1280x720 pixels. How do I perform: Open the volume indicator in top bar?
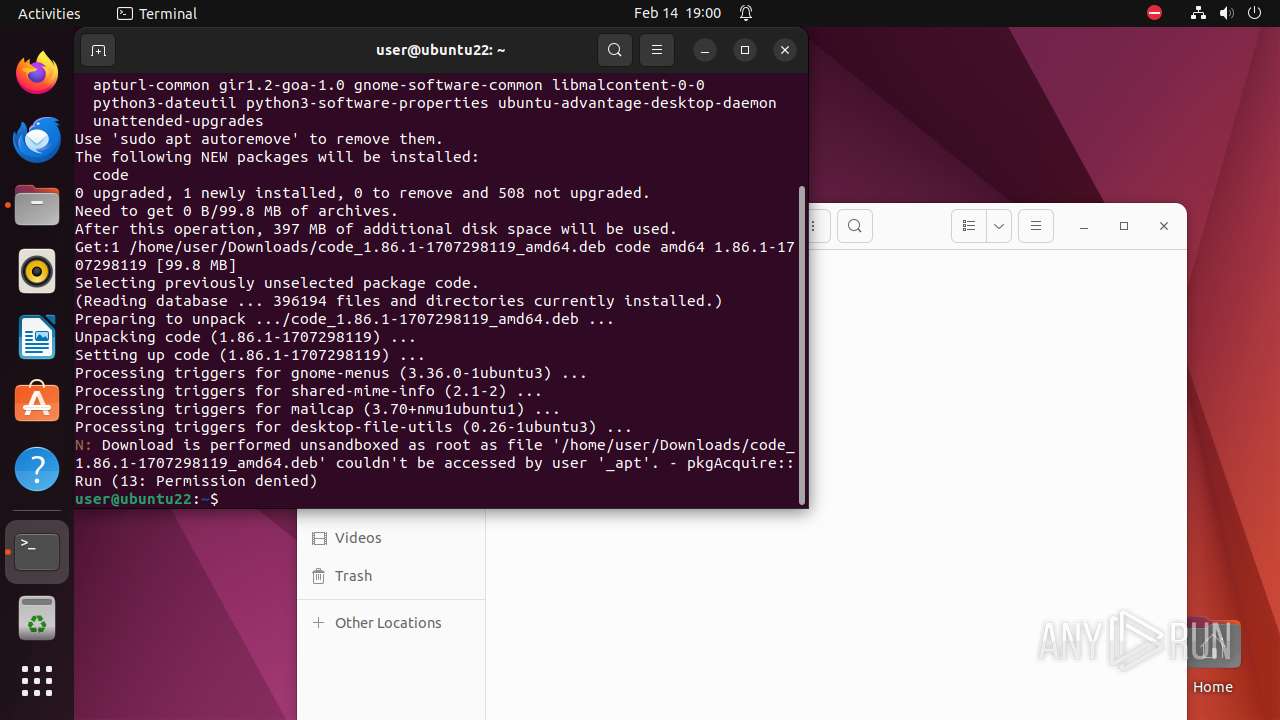[x=1226, y=13]
